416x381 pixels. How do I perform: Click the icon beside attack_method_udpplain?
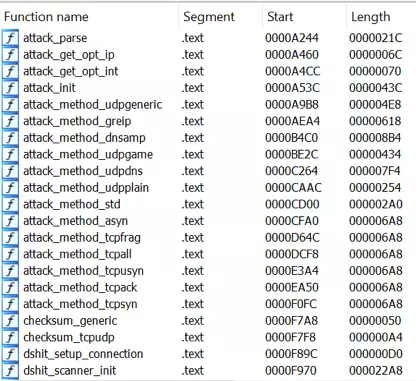(x=10, y=187)
